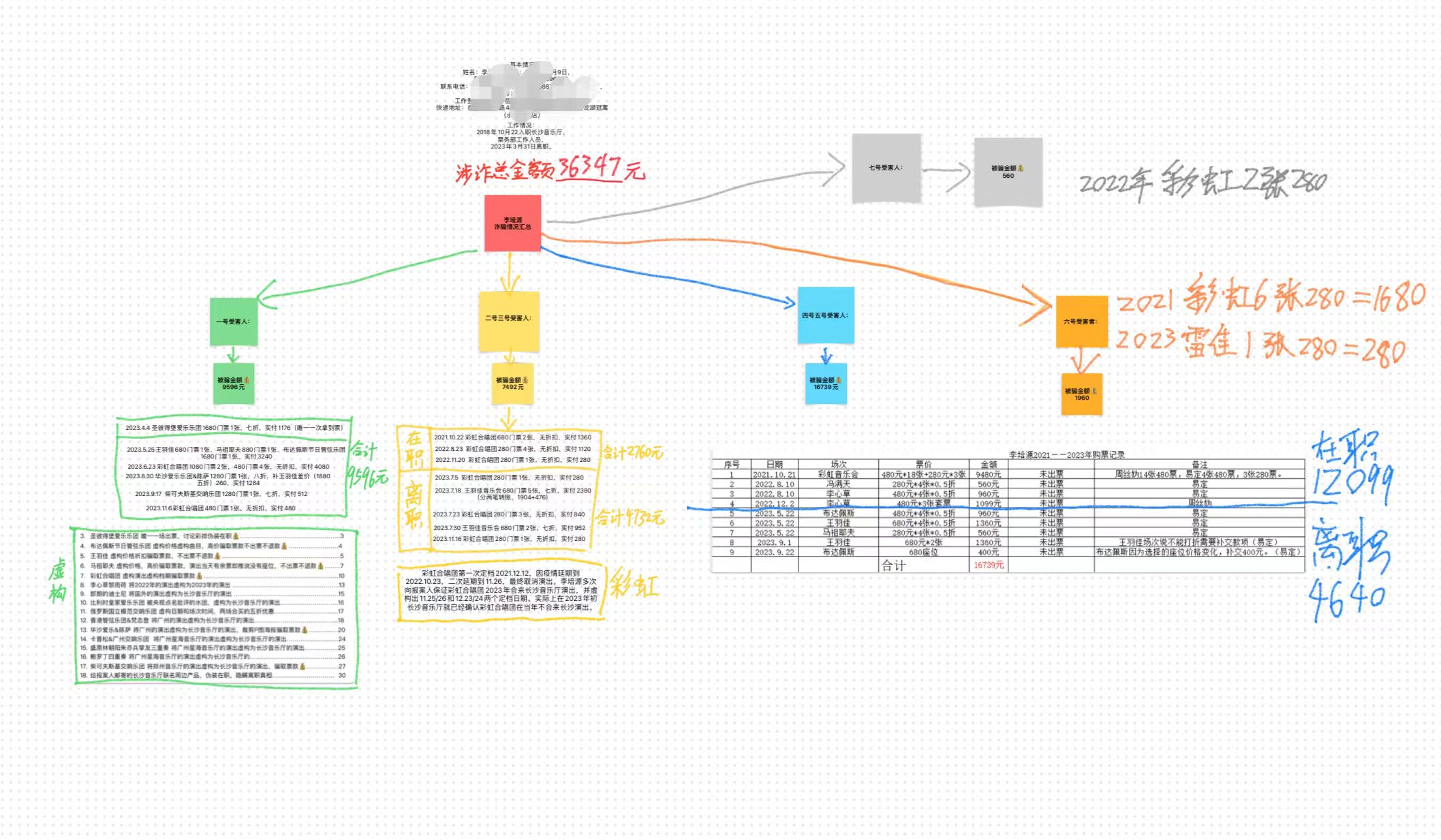Screen dimensions: 1441x840
Task: Click list item '16. 鲍罗丁四重奏'
Action: click(x=212, y=657)
